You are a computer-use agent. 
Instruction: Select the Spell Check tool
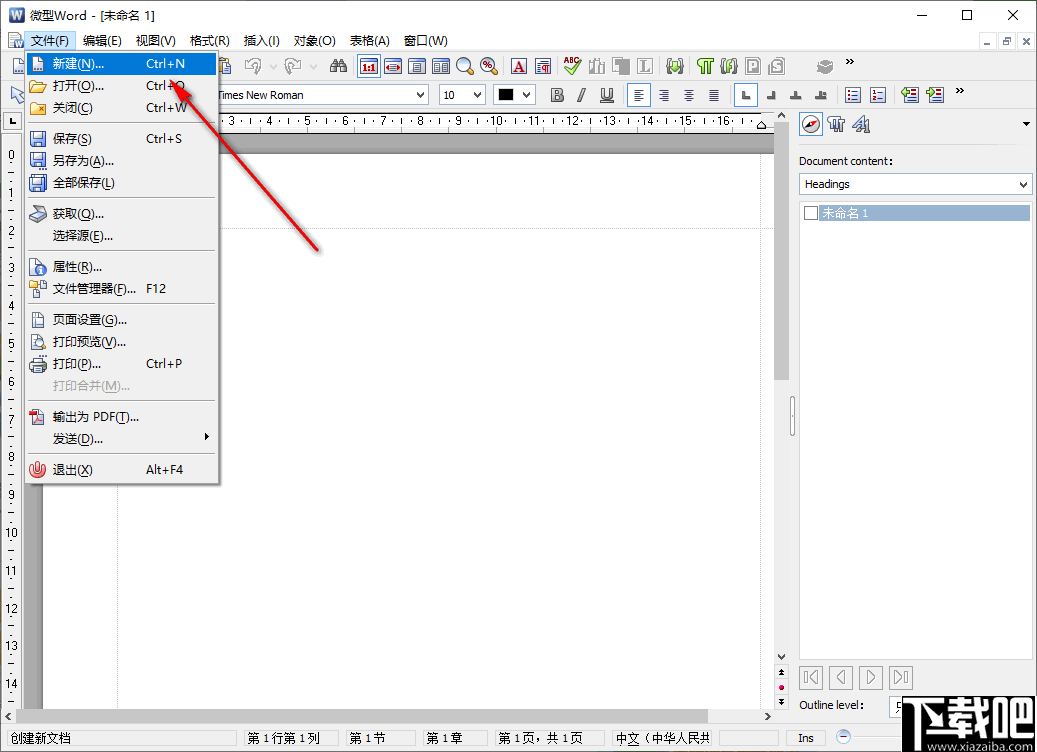571,66
